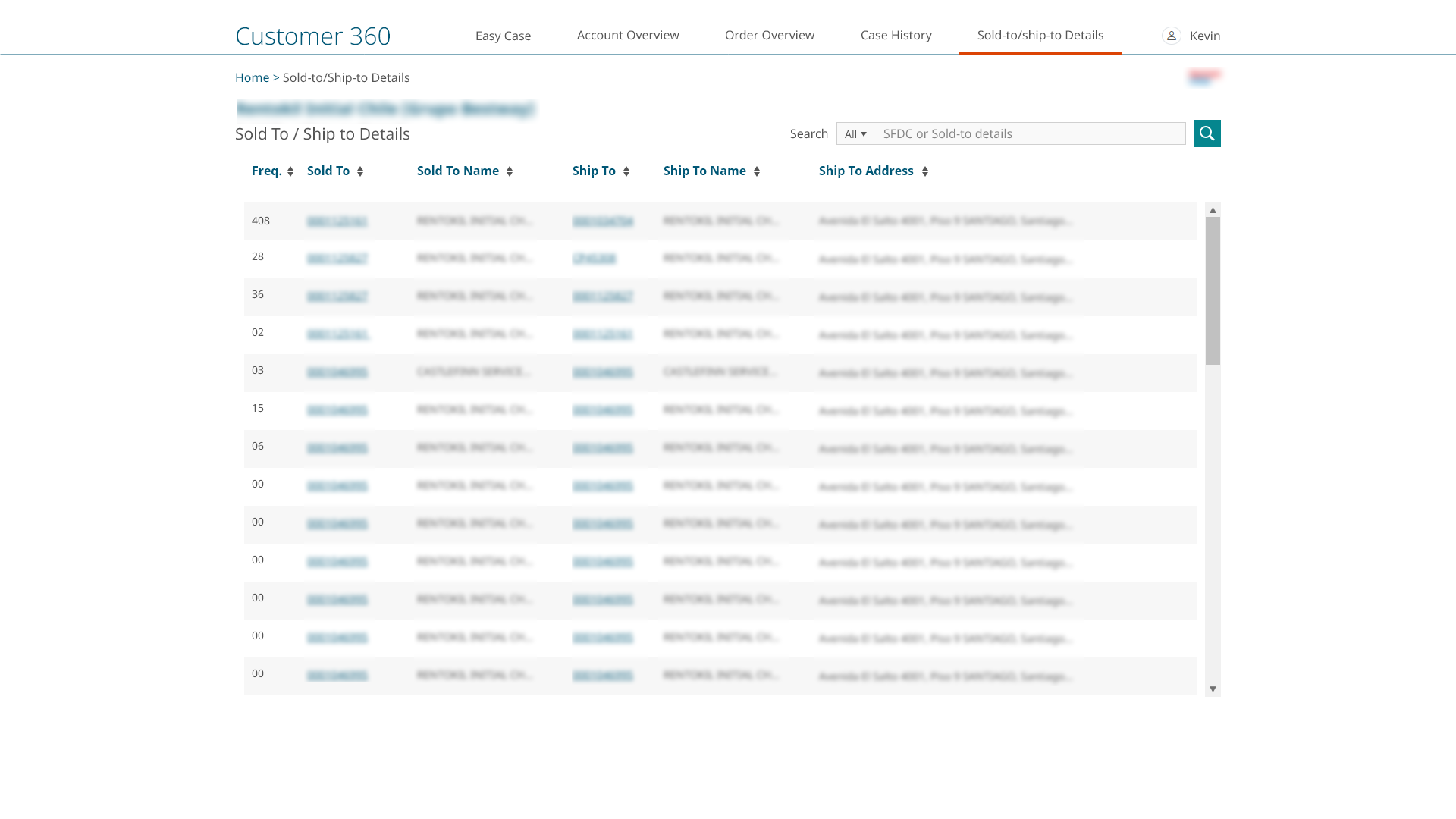The width and height of the screenshot is (1456, 819).
Task: Click the Kevin username label
Action: pyautogui.click(x=1205, y=36)
